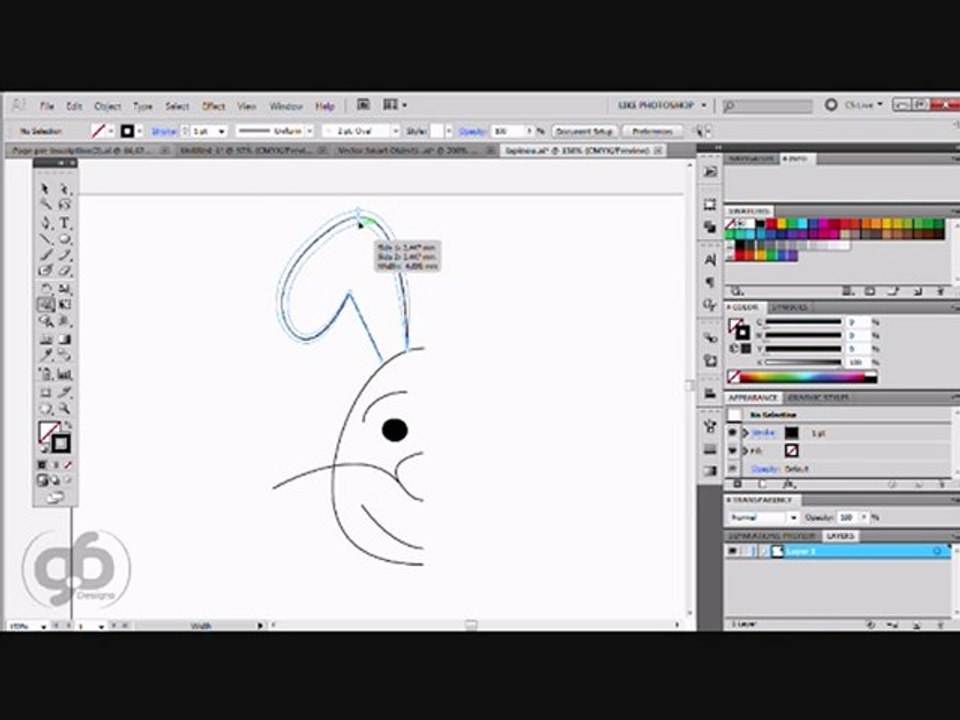Toggle Stroke visibility eye in Appearance panel

pos(732,432)
